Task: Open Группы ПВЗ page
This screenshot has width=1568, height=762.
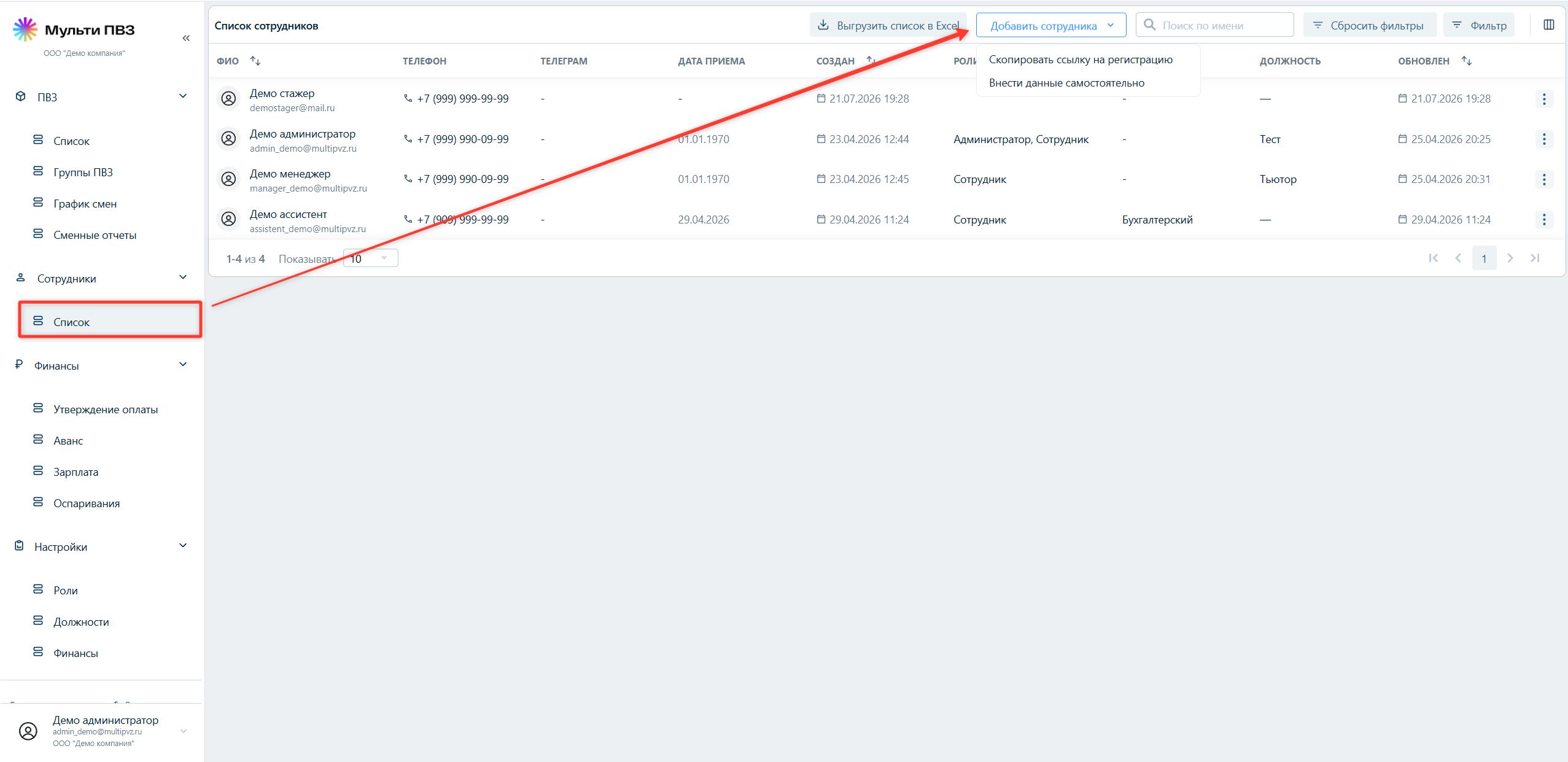Action: pyautogui.click(x=83, y=173)
